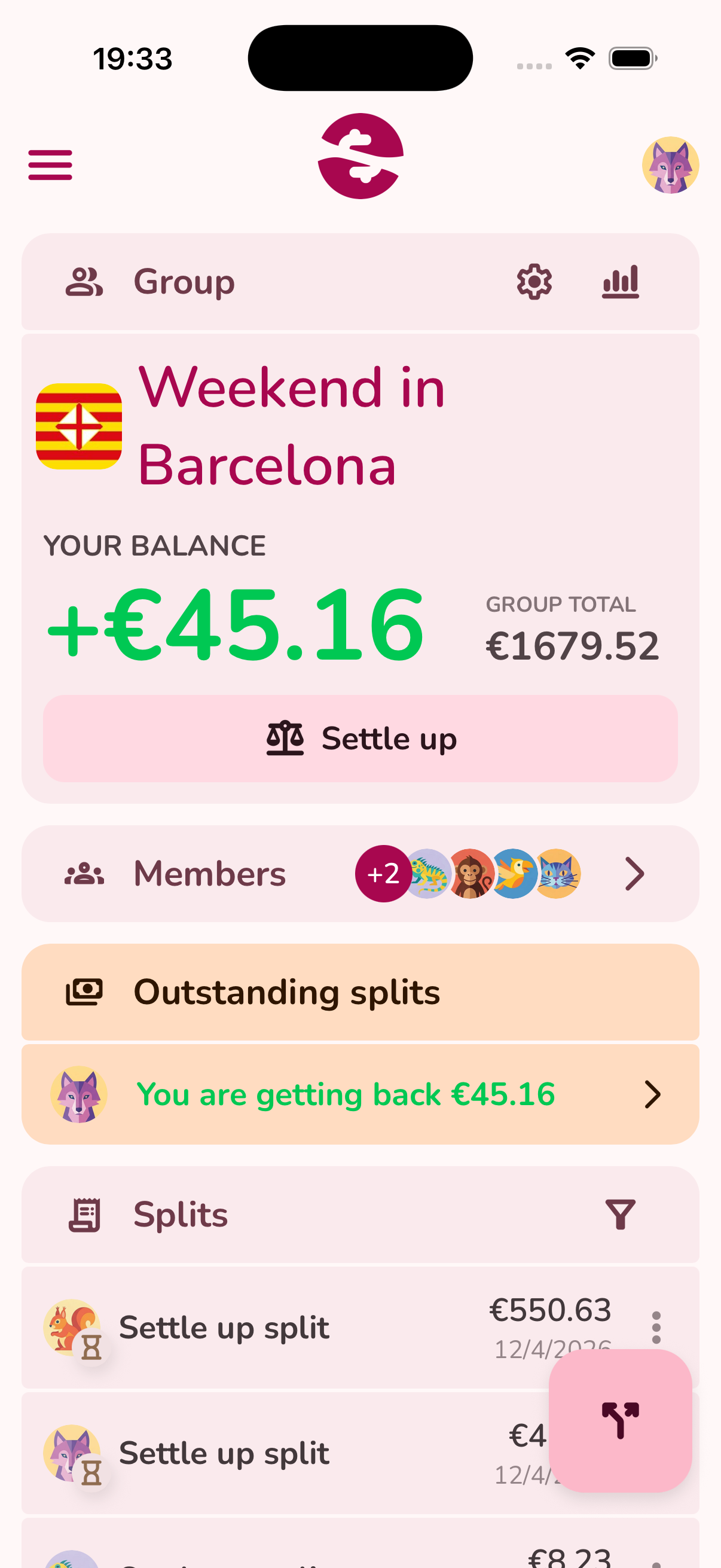This screenshot has height=1568, width=721.
Task: Open options menu for €550.63 split
Action: click(x=656, y=1328)
